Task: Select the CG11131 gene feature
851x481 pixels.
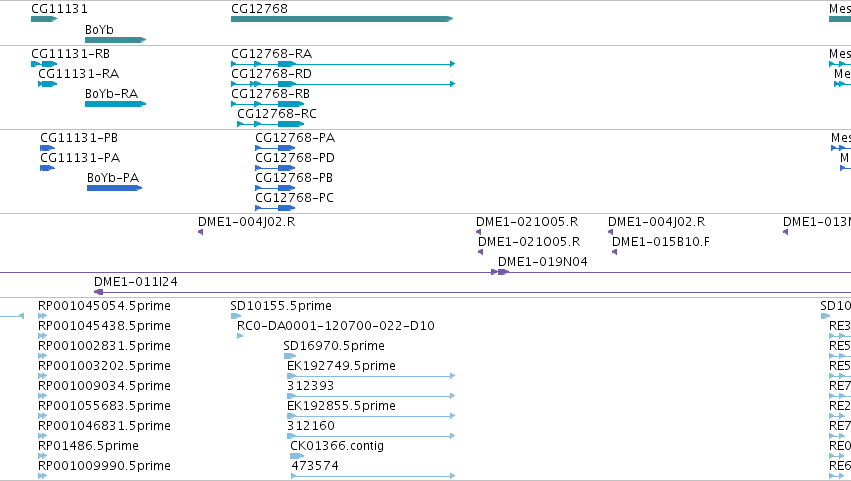Action: click(44, 19)
